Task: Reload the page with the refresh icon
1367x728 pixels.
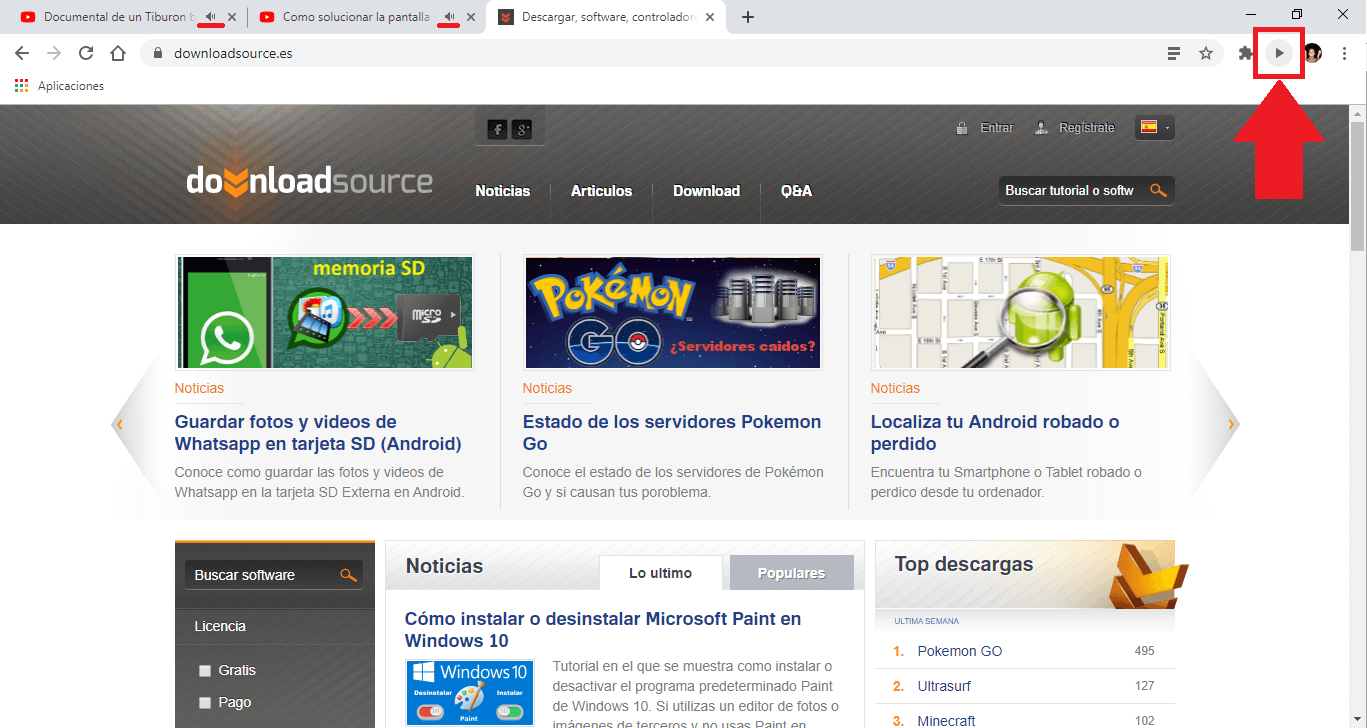Action: pos(86,53)
